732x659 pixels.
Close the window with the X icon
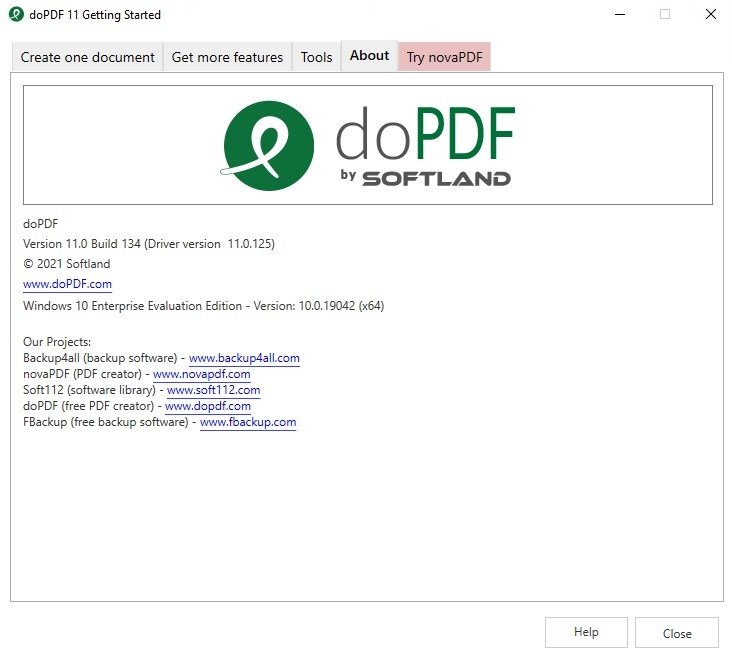click(711, 14)
